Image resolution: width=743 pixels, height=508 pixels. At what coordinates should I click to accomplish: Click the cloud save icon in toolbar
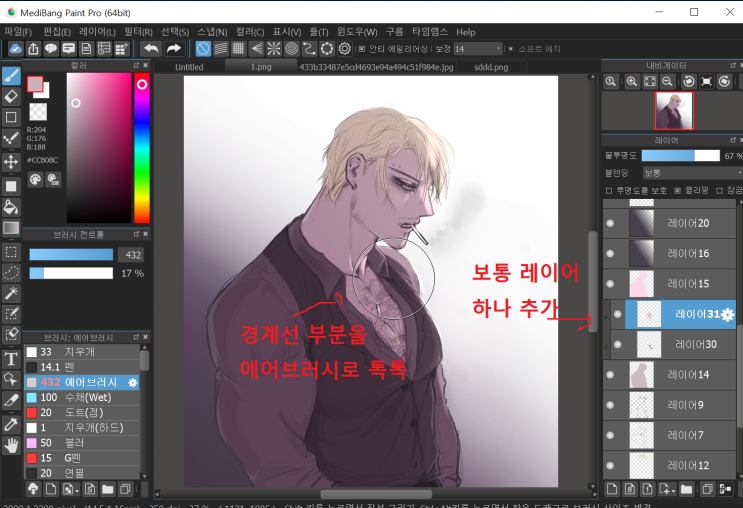click(x=15, y=48)
